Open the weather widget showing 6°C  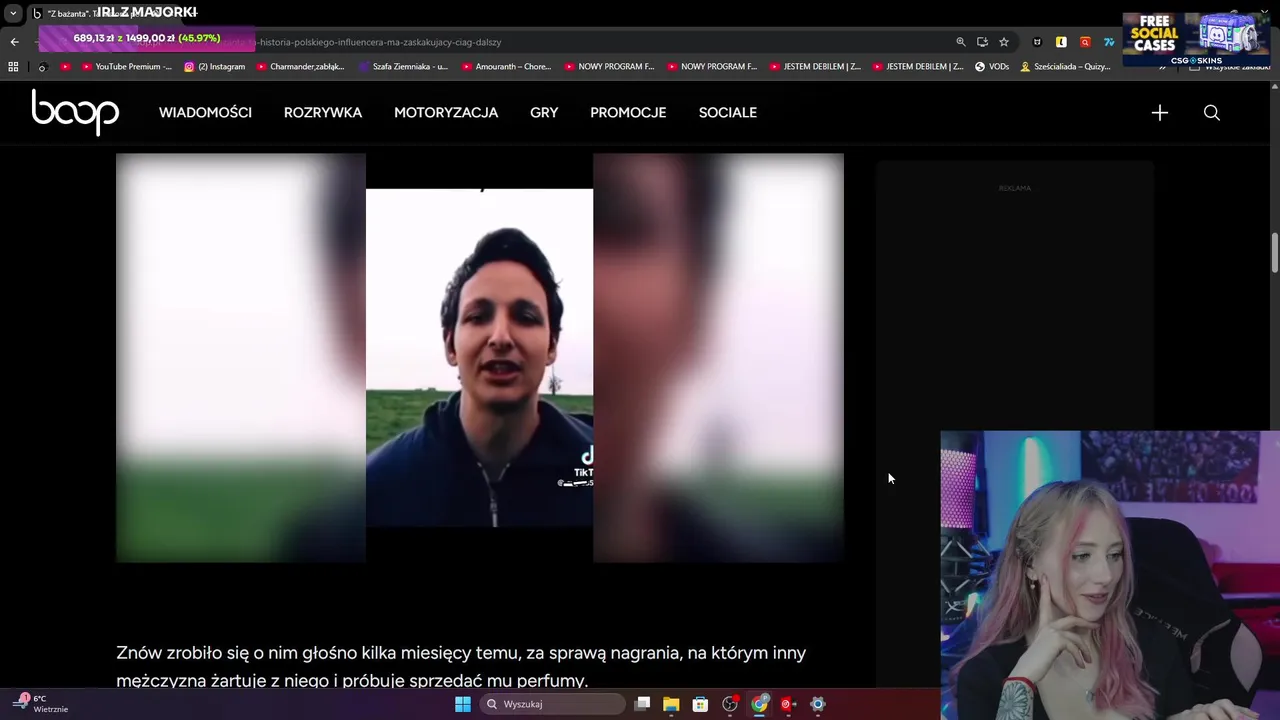point(40,704)
